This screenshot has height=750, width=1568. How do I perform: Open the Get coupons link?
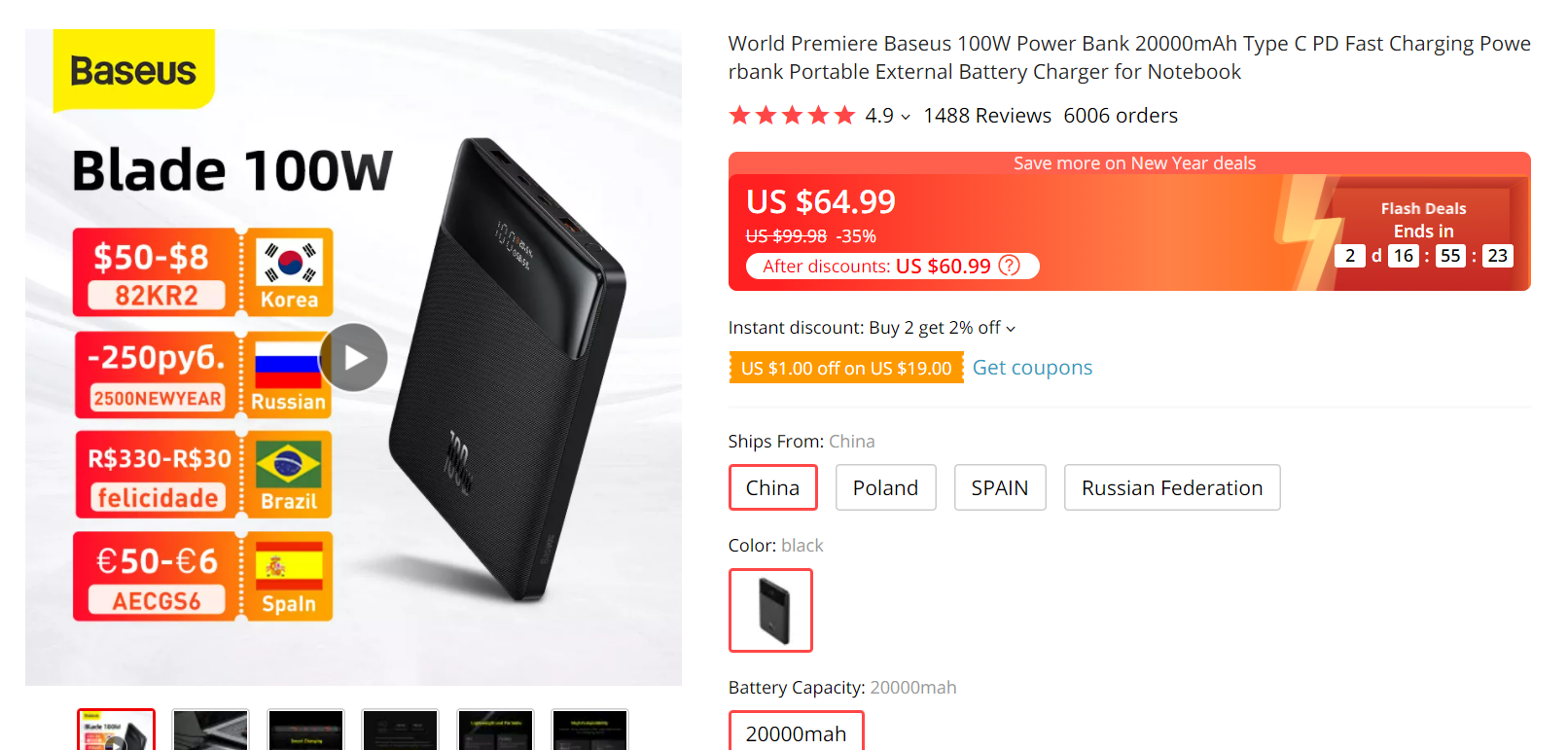1032,368
